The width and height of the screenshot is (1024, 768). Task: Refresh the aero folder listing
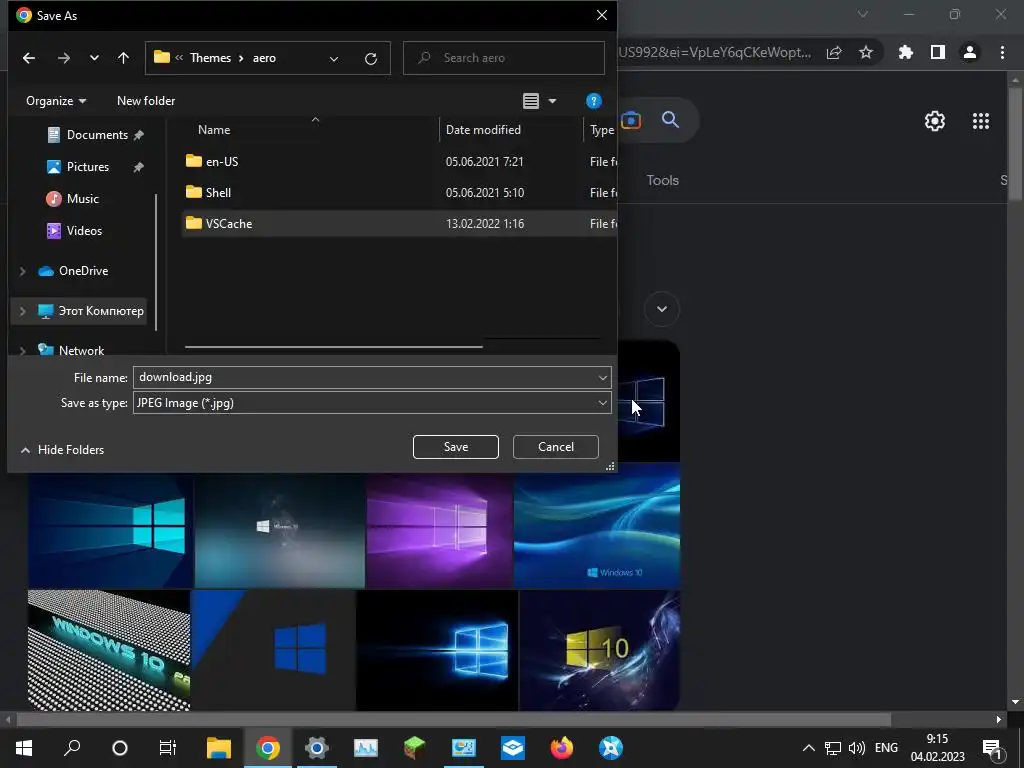(370, 59)
